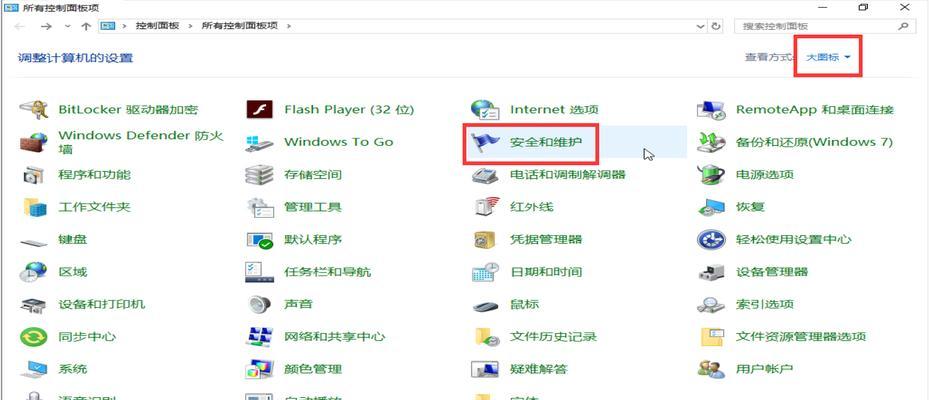Click the 键盘 keyboard icon
The image size is (929, 400).
pos(34,242)
